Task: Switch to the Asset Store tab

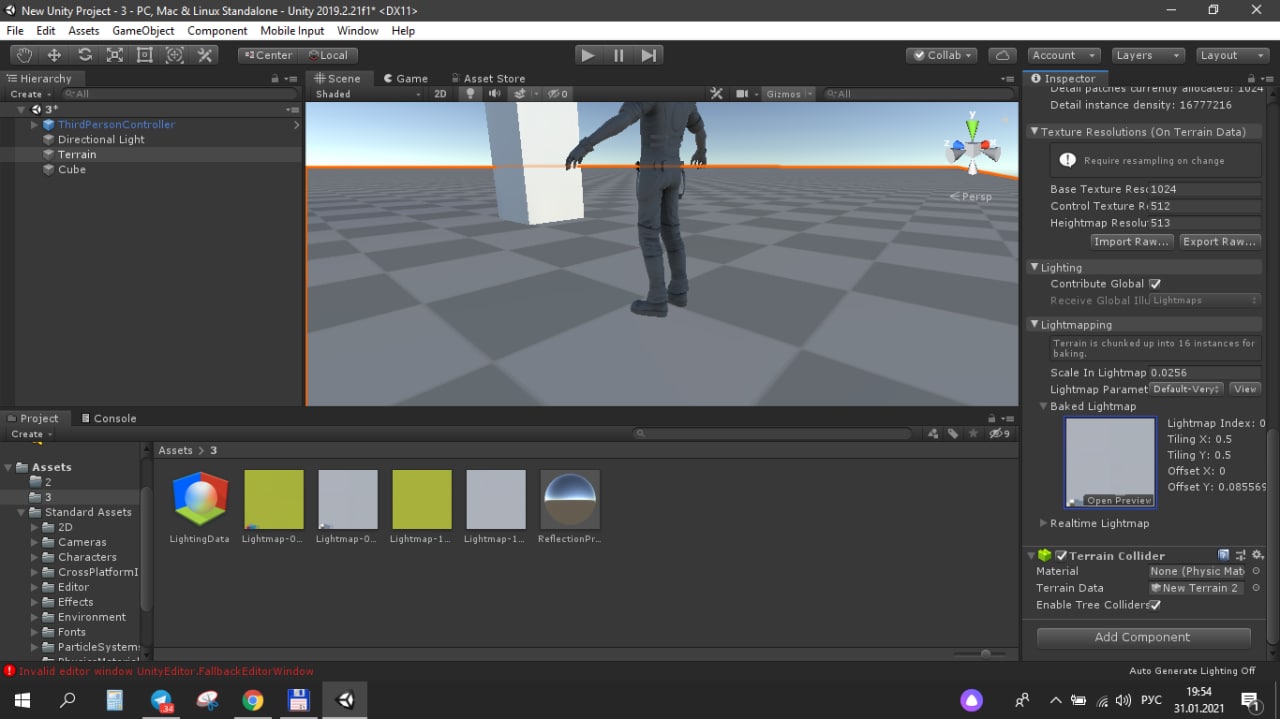Action: tap(487, 78)
